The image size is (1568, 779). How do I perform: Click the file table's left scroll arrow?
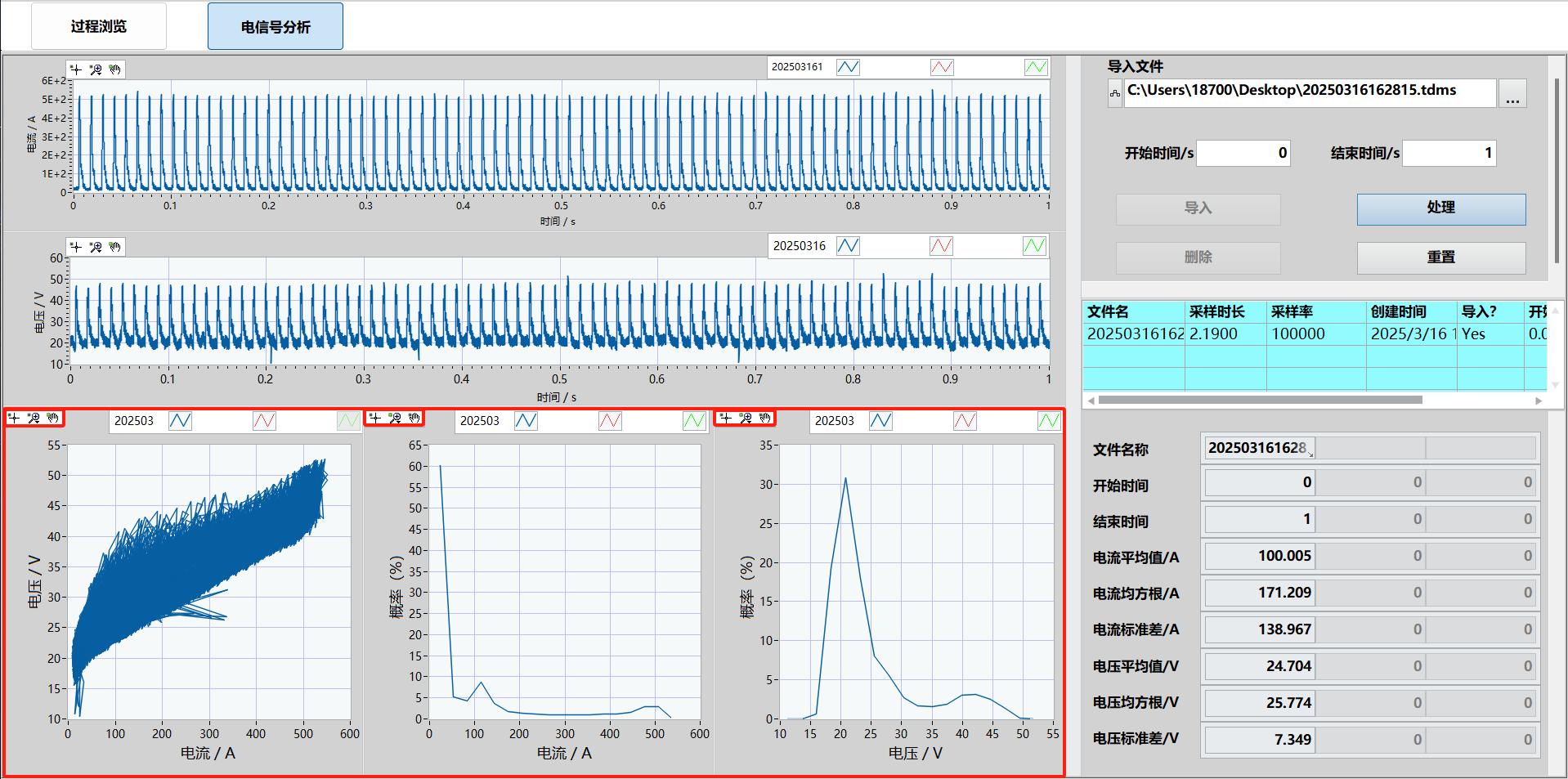pyautogui.click(x=1090, y=401)
